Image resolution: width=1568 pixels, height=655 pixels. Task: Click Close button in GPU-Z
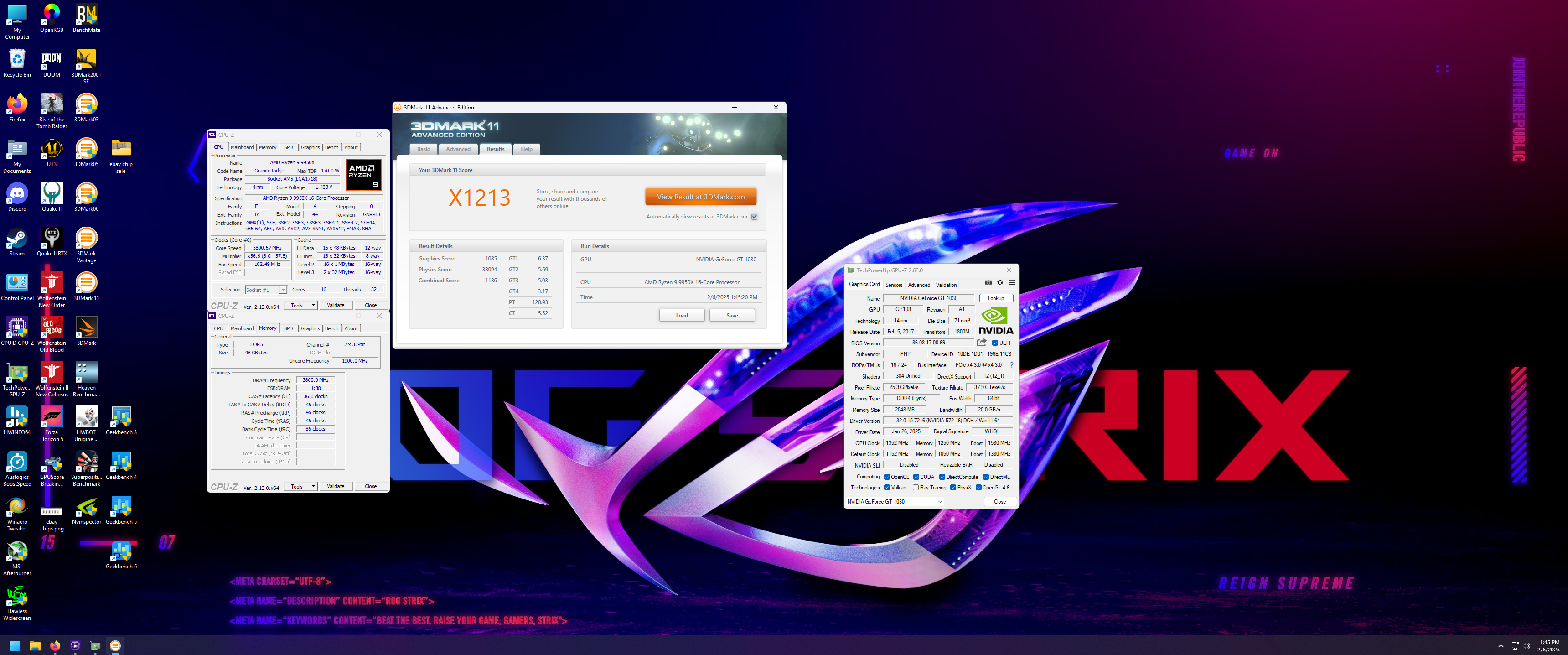pos(999,502)
